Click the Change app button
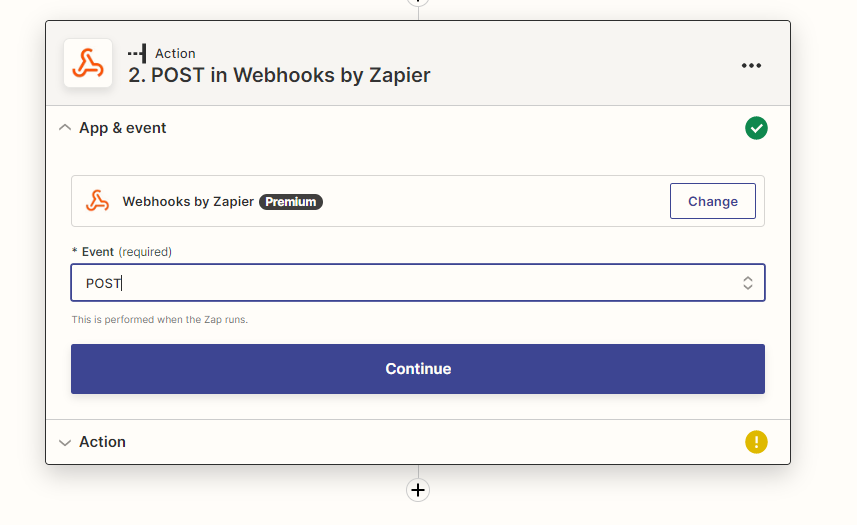The width and height of the screenshot is (857, 525). tap(712, 201)
